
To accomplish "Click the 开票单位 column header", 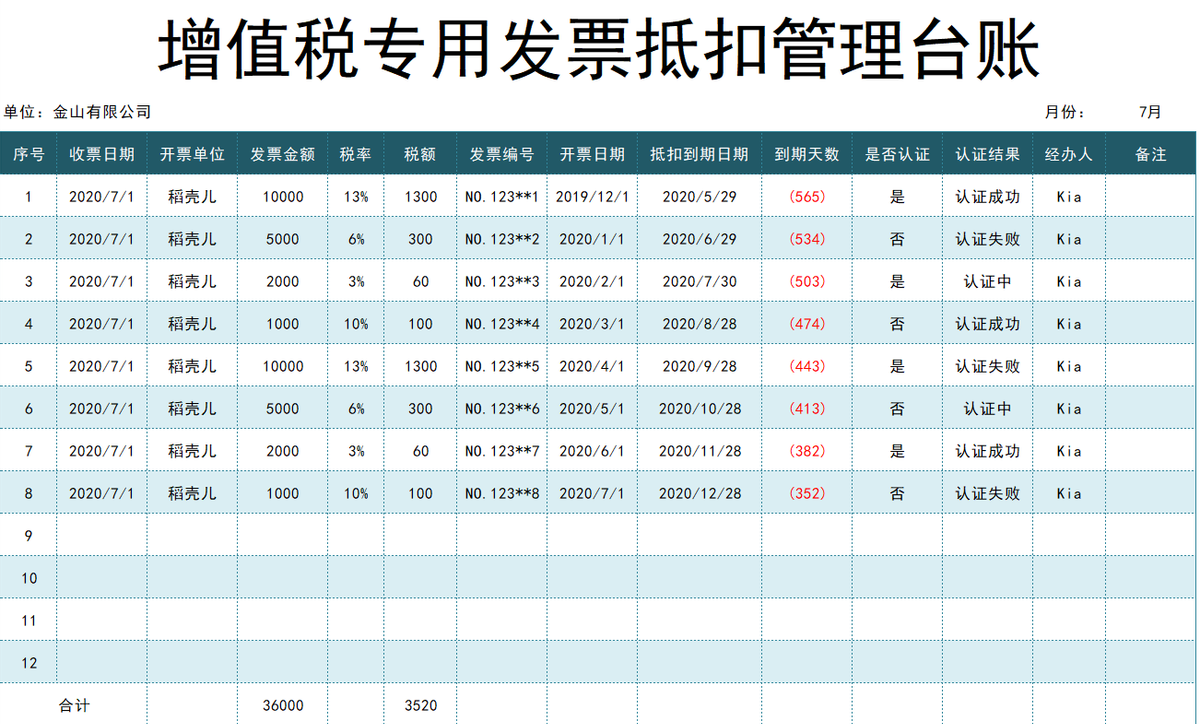I will (x=192, y=154).
